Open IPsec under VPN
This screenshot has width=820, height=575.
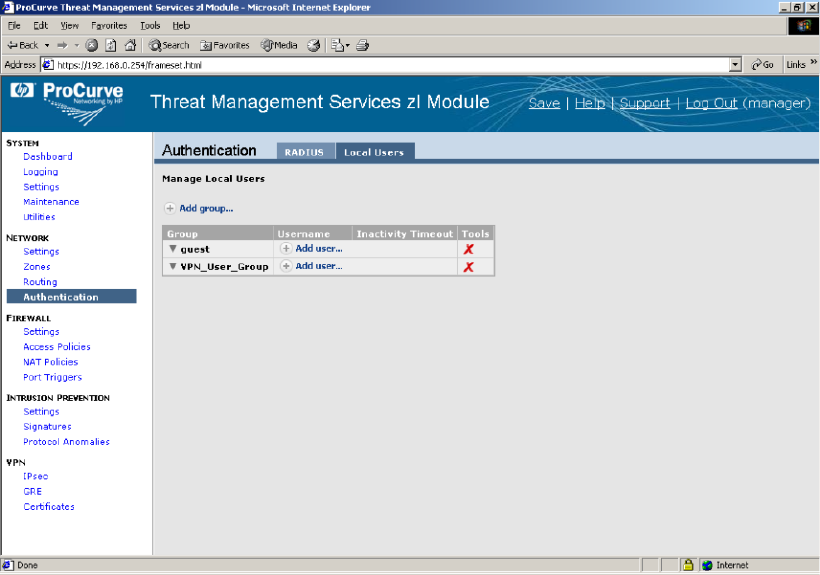pos(35,477)
